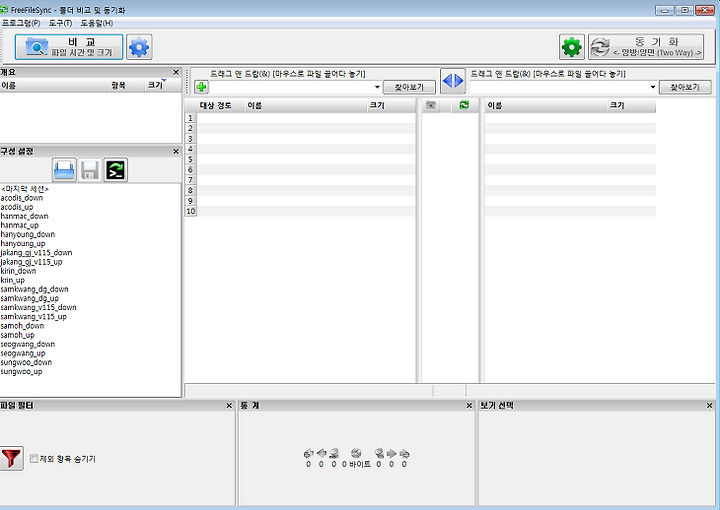Select sungwoo_up configuration
720x510 pixels.
coord(21,372)
